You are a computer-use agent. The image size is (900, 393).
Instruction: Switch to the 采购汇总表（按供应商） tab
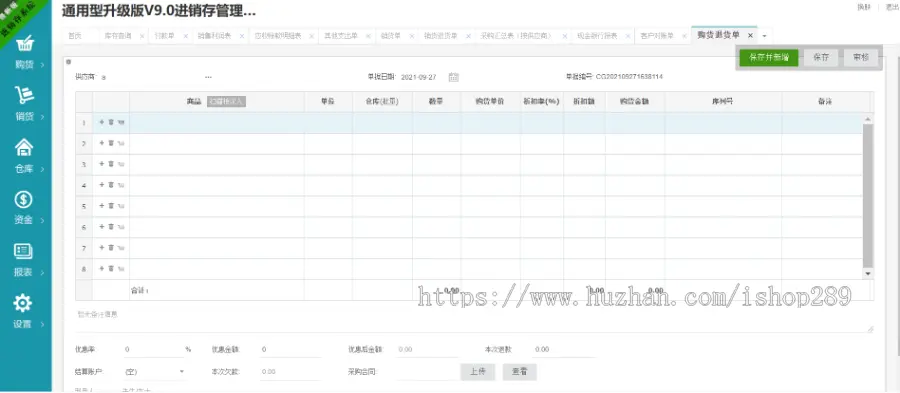(517, 36)
